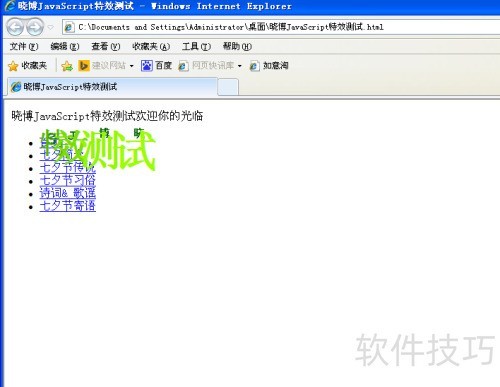This screenshot has height=387, width=500.
Task: Expand the 建议网站 dropdown arrow
Action: tap(132, 66)
